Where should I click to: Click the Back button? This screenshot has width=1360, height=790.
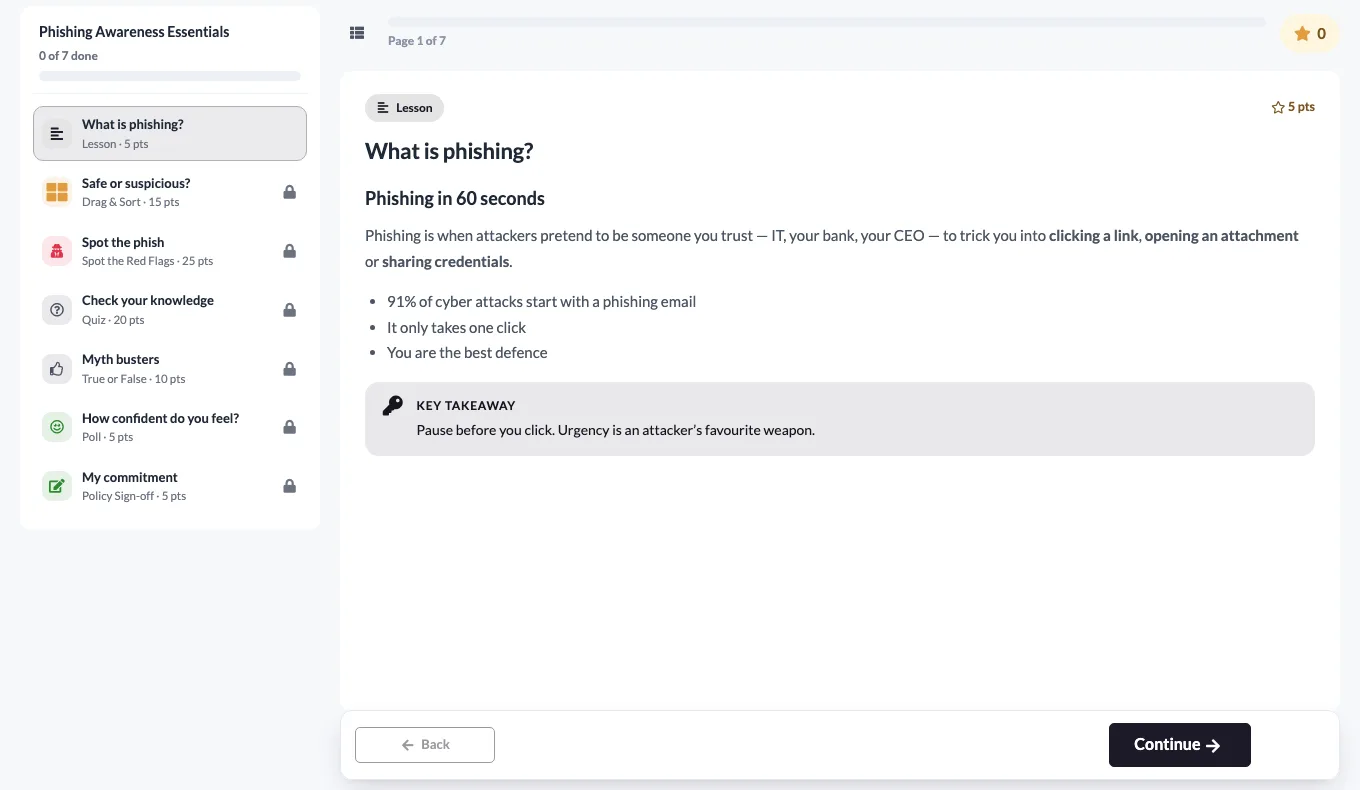click(425, 745)
